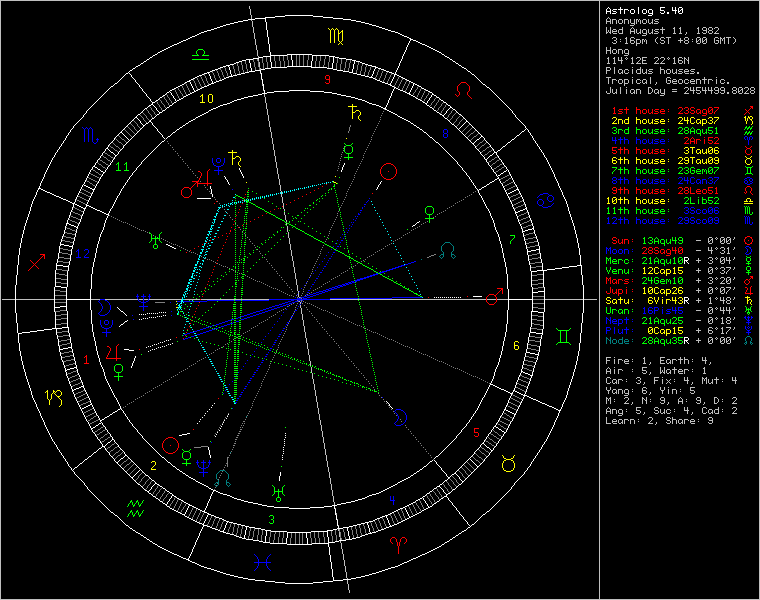760x600 pixels.
Task: Click house number 10 on the chart wheel
Action: point(206,98)
